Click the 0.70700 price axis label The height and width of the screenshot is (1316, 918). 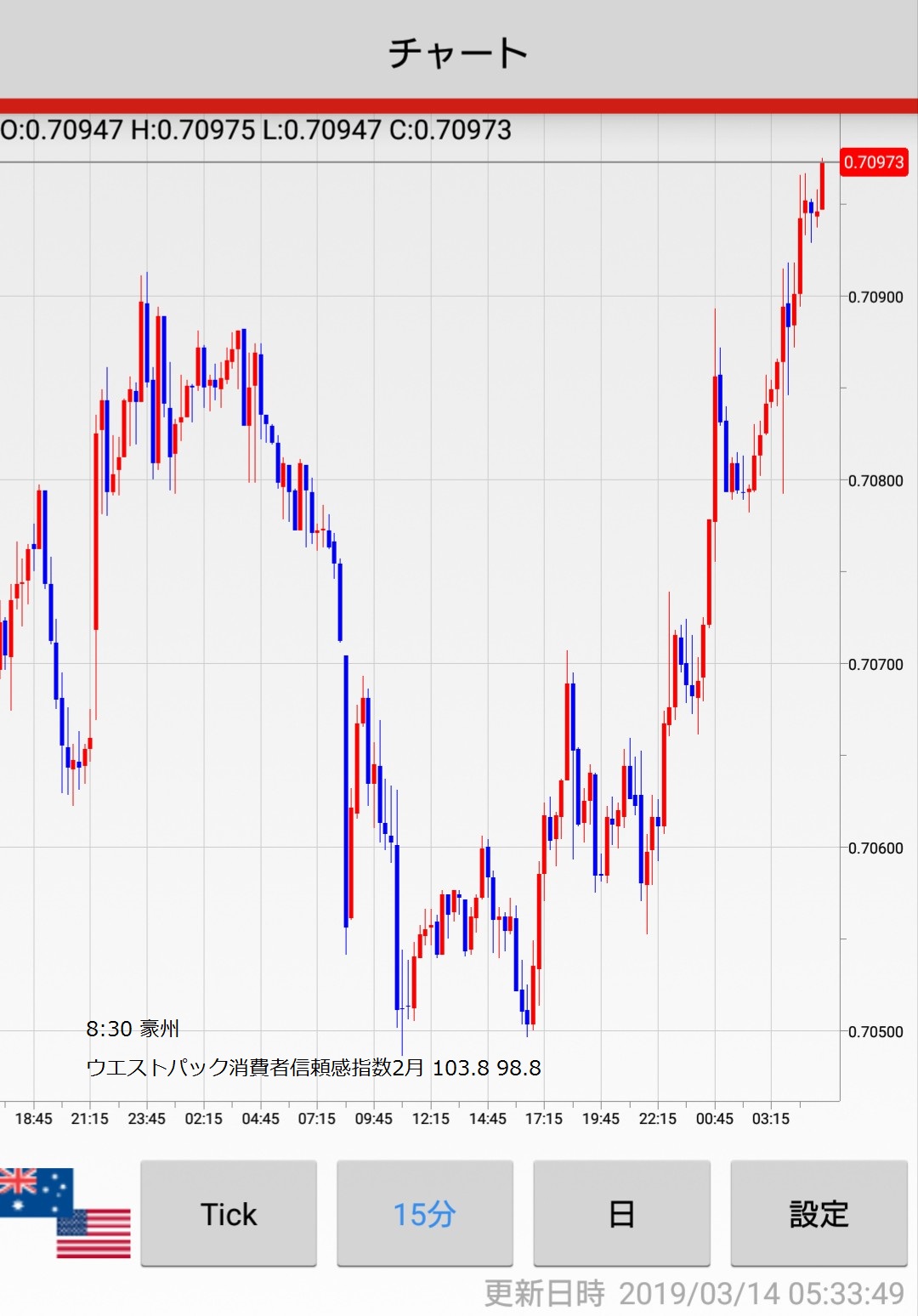(x=875, y=664)
